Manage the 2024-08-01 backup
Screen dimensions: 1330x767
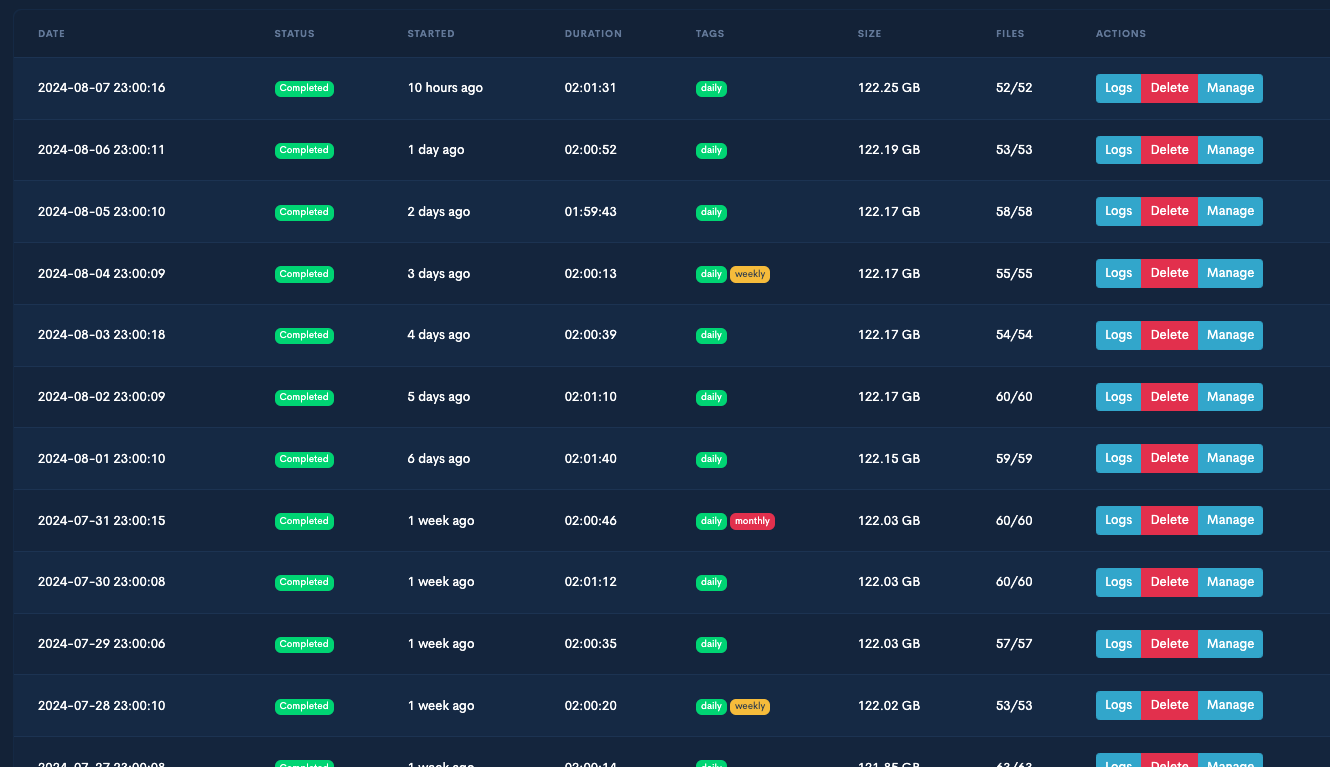tap(1230, 458)
